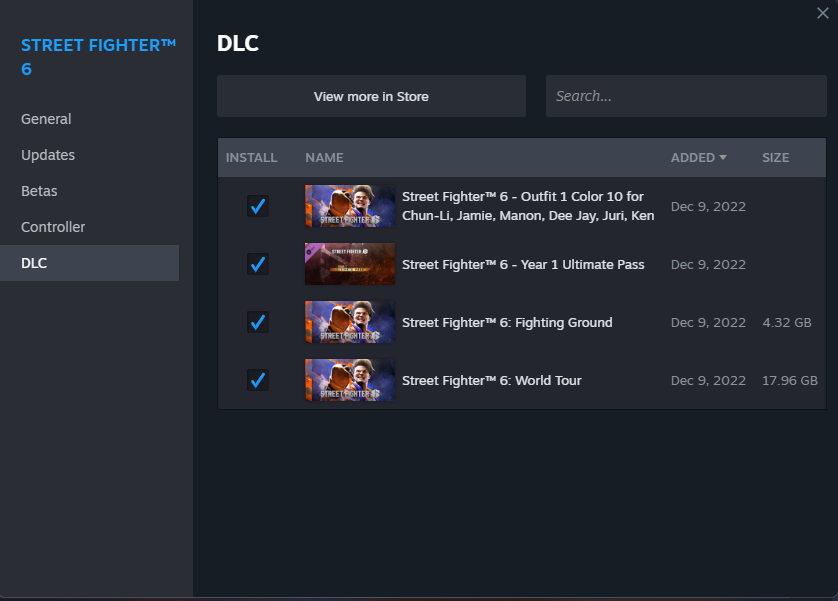This screenshot has width=838, height=601.
Task: Select World Tour DLC name text
Action: pos(492,380)
